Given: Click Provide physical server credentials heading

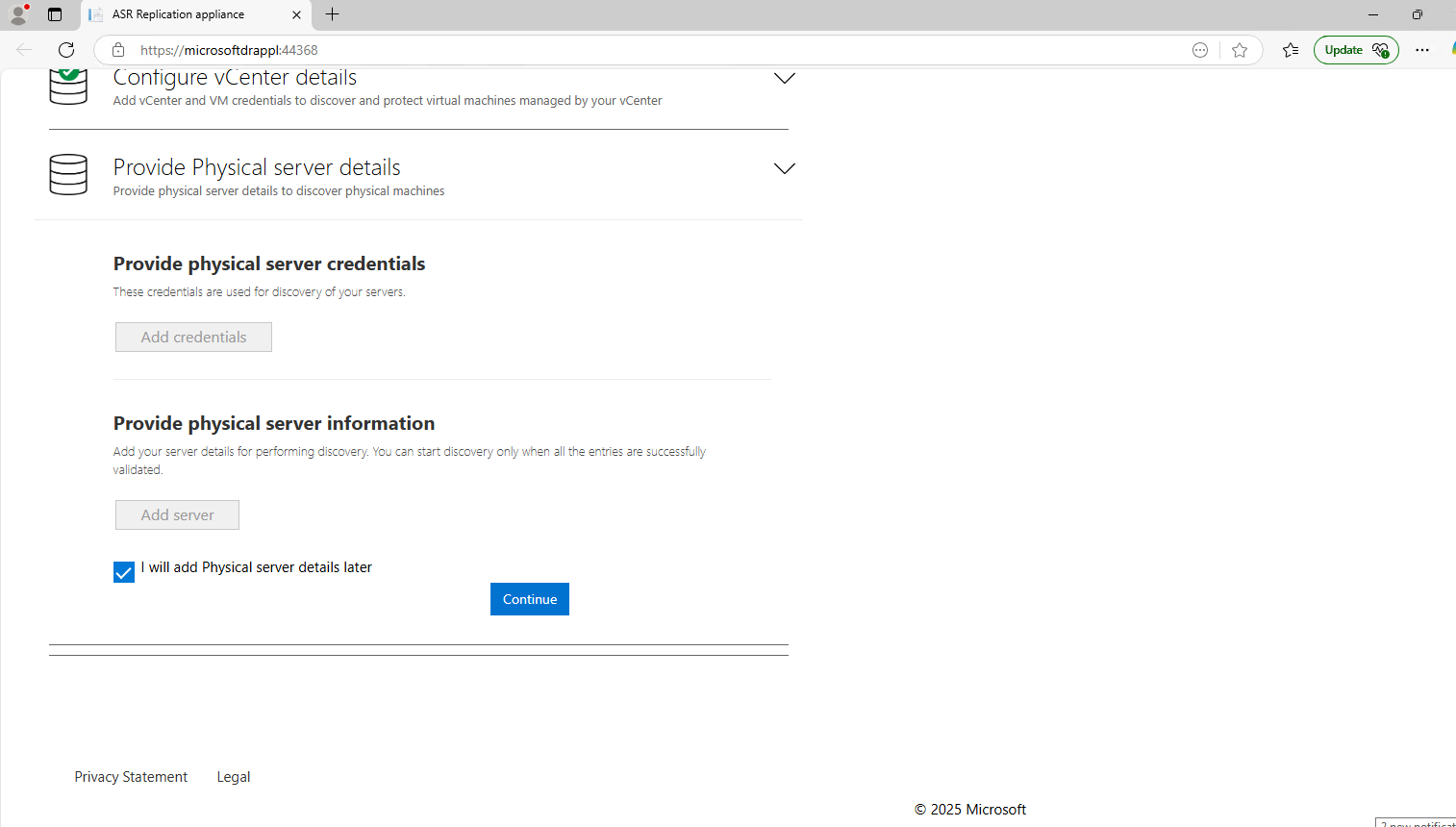Looking at the screenshot, I should [x=269, y=263].
